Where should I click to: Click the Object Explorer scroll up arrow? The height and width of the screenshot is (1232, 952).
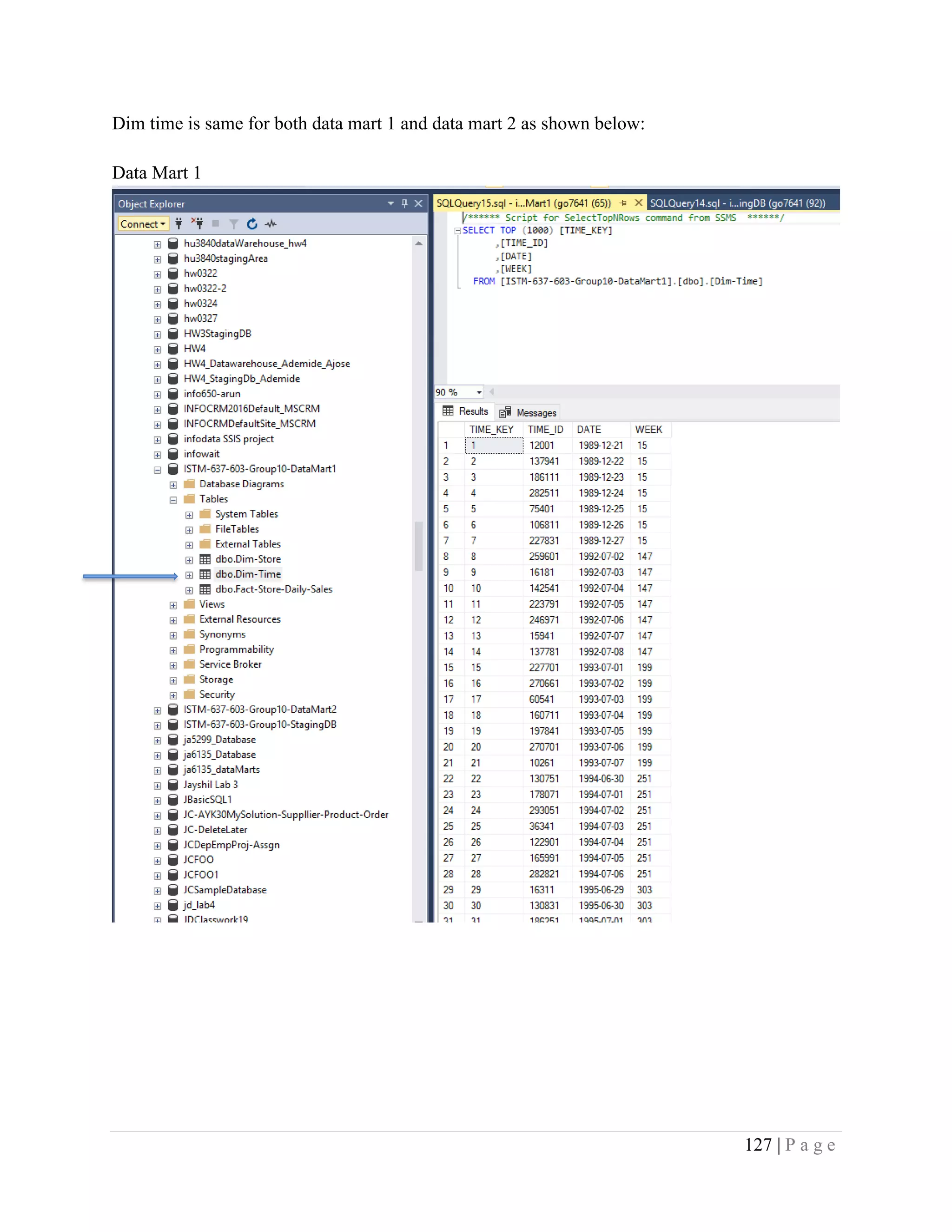pyautogui.click(x=418, y=243)
